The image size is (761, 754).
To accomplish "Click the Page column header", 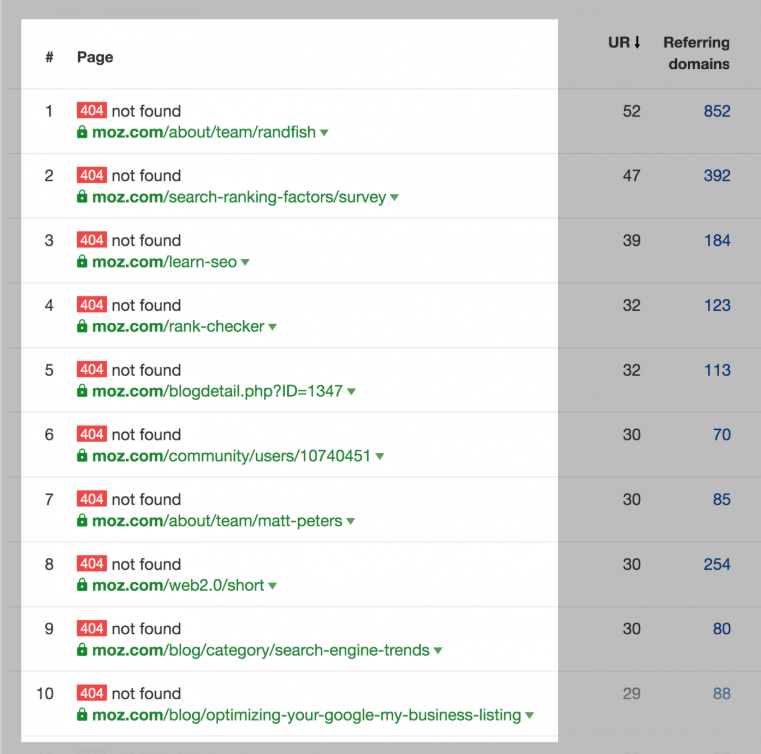I will pyautogui.click(x=95, y=57).
